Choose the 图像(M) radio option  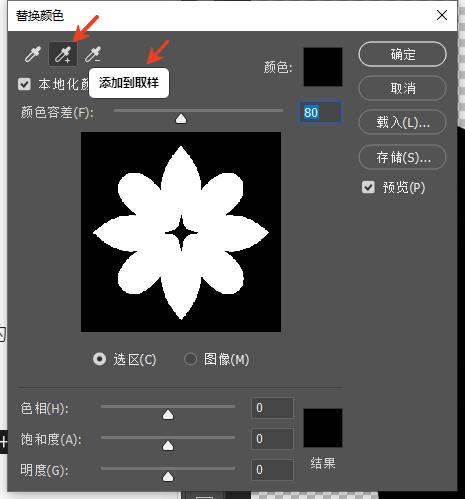point(190,359)
